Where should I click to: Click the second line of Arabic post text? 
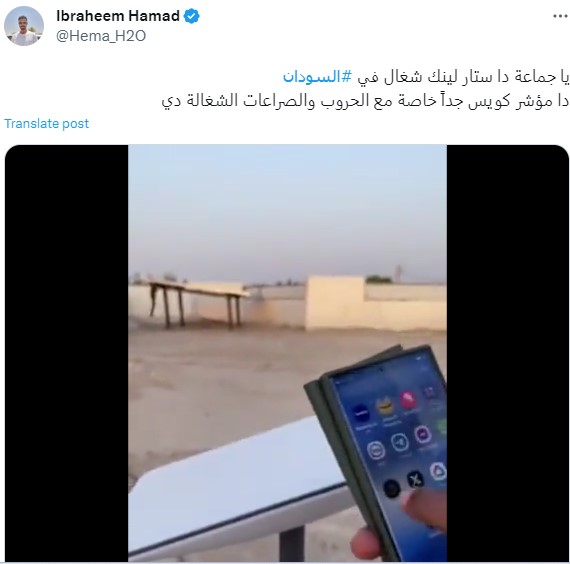point(365,101)
